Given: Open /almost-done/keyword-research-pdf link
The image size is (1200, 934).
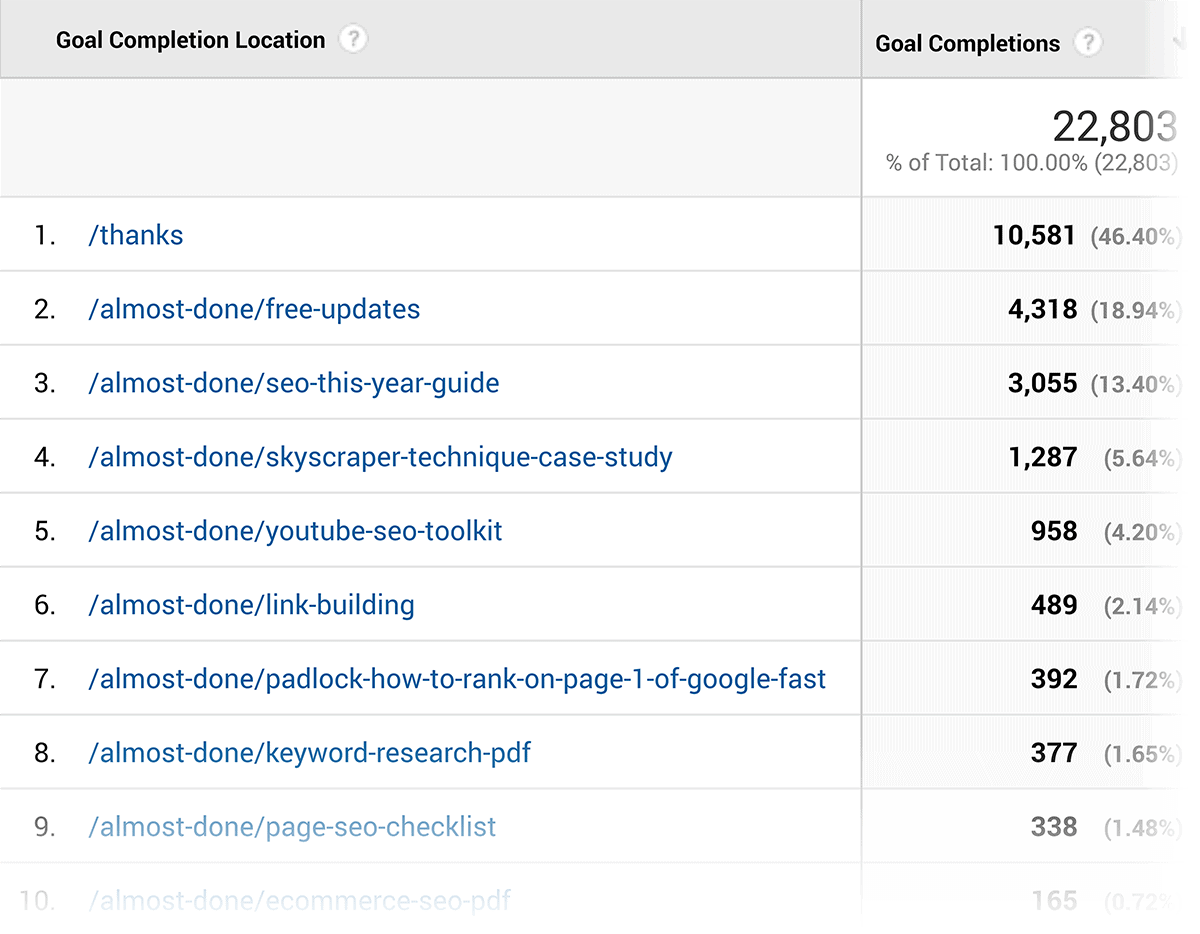Looking at the screenshot, I should (310, 753).
